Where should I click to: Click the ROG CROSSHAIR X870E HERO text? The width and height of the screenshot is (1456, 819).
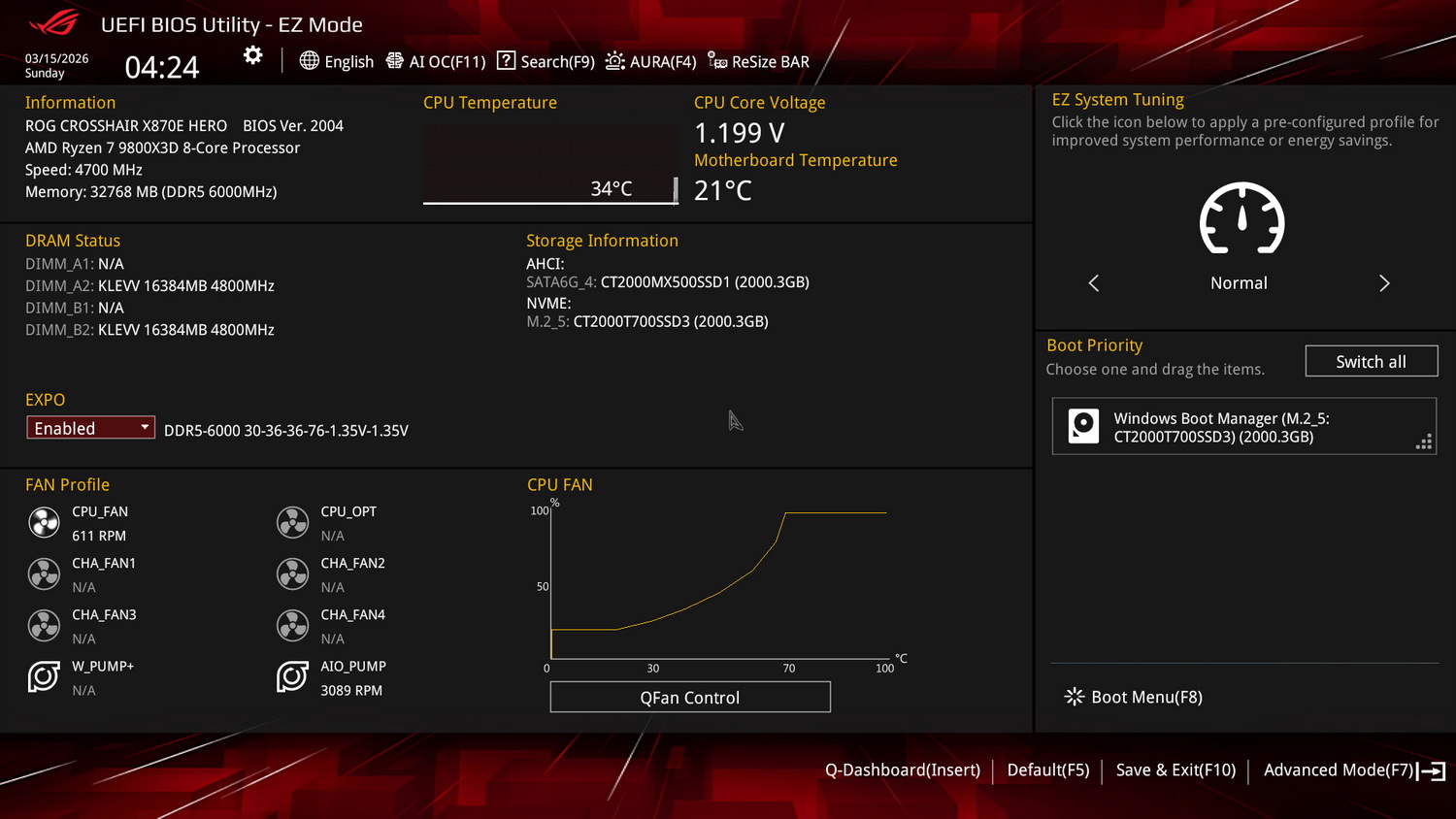[x=126, y=126]
